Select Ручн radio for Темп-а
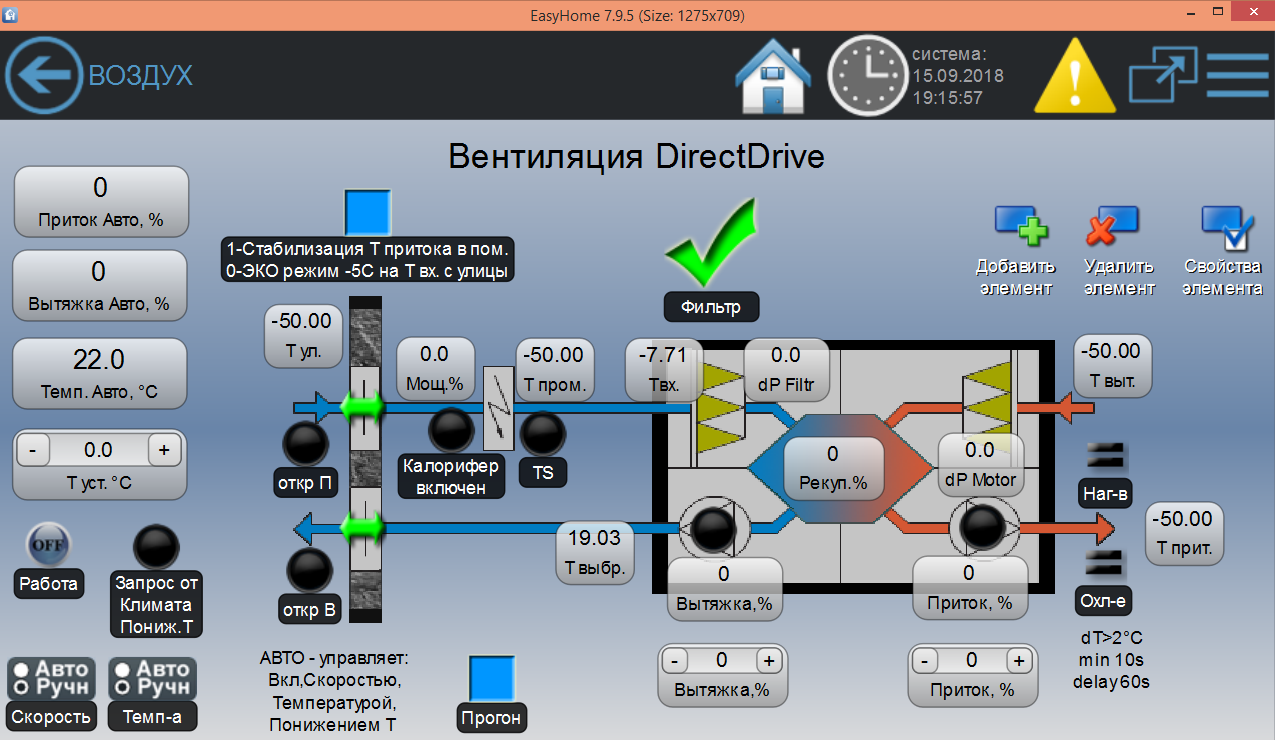Image resolution: width=1275 pixels, height=740 pixels. point(122,687)
